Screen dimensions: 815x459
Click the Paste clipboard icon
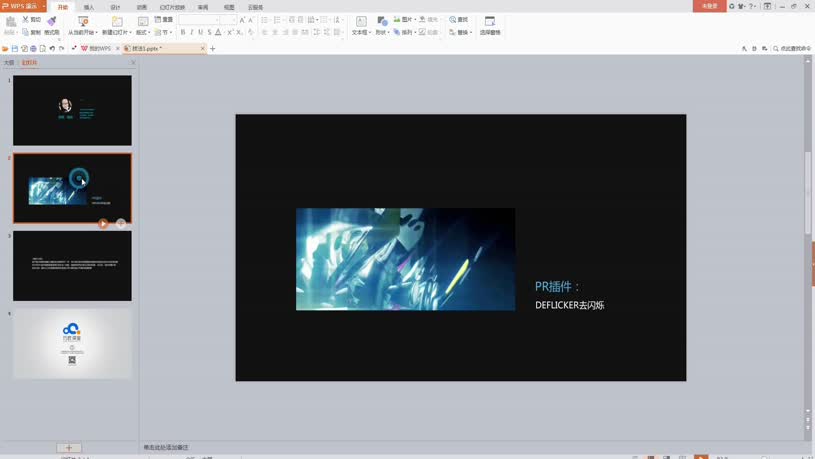pyautogui.click(x=10, y=22)
